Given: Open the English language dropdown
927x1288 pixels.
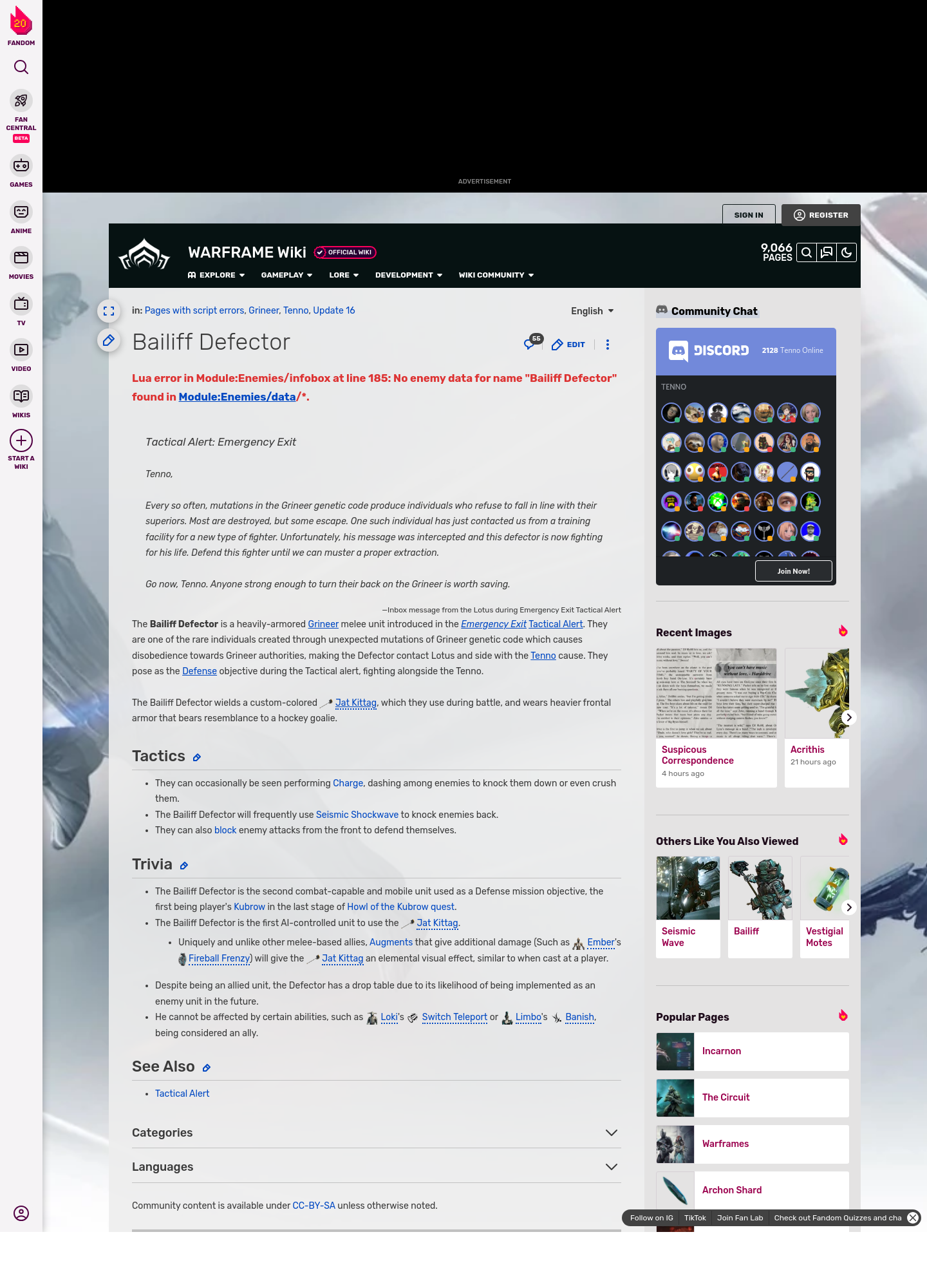Looking at the screenshot, I should pyautogui.click(x=592, y=311).
